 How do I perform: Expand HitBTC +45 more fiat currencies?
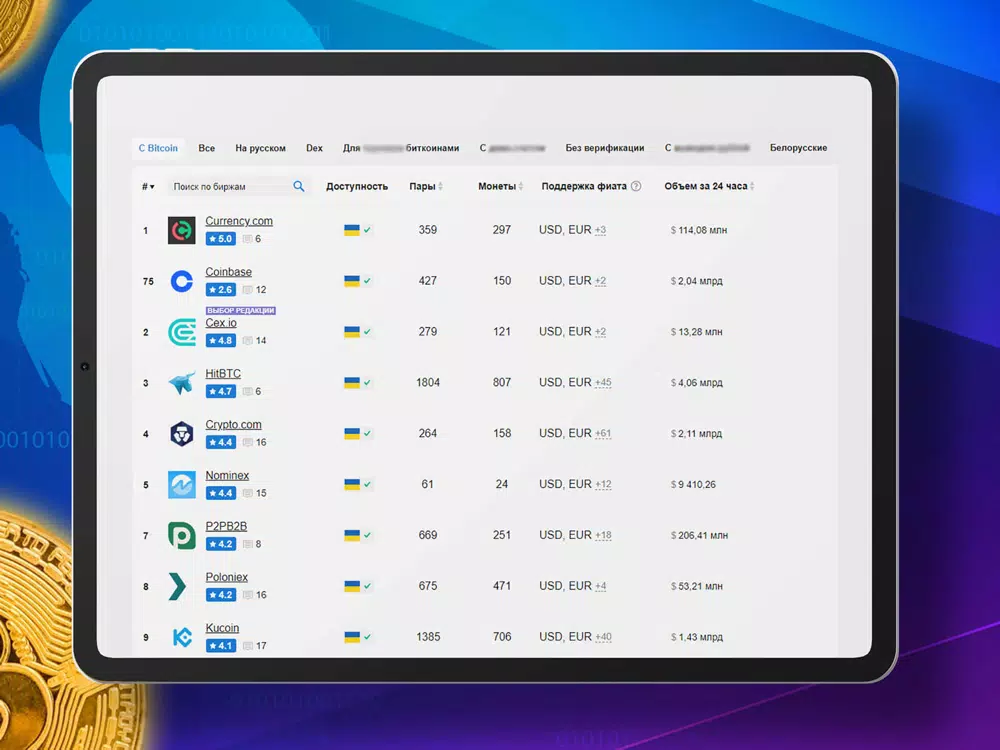(x=603, y=383)
